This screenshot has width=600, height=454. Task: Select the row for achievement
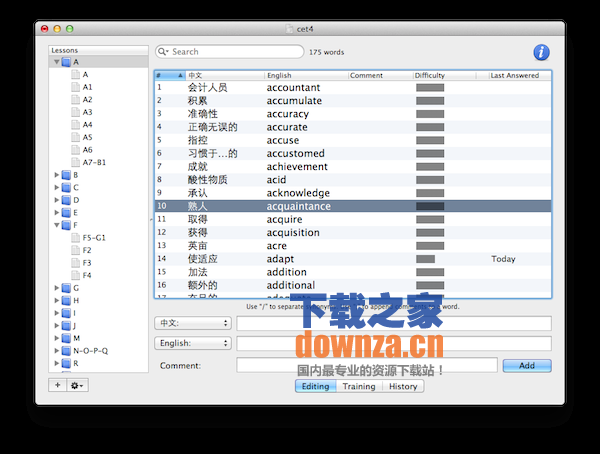pos(353,167)
